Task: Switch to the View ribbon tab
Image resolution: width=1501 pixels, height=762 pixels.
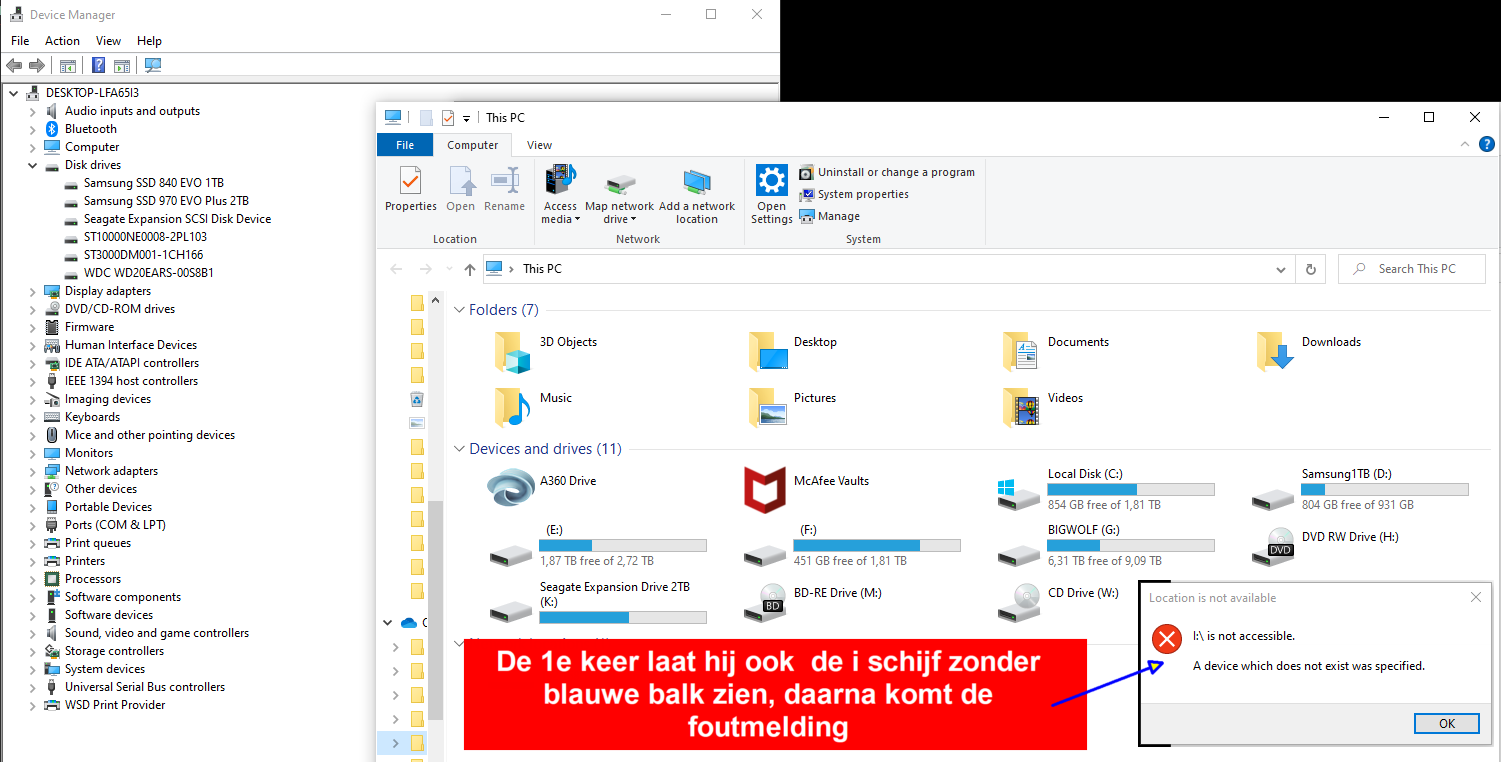Action: click(539, 145)
